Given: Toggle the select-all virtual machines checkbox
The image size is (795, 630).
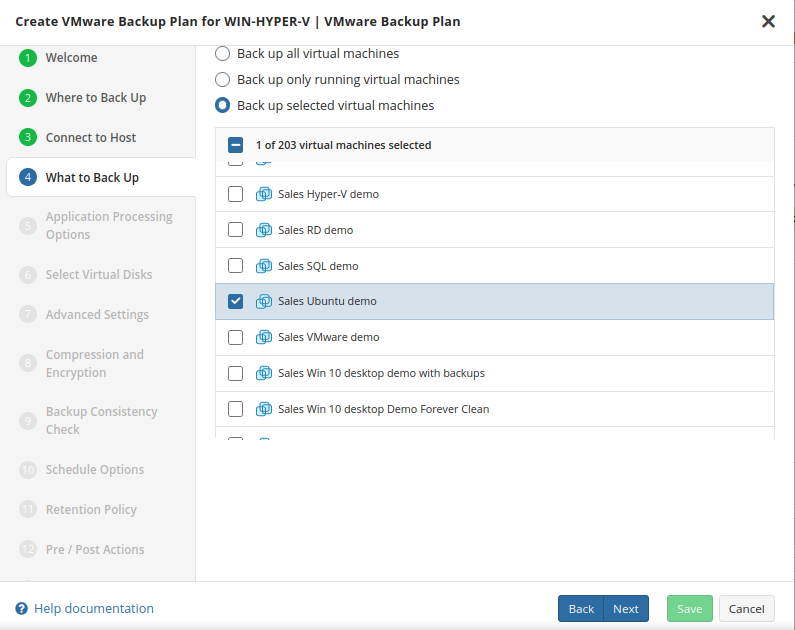Looking at the screenshot, I should (235, 145).
